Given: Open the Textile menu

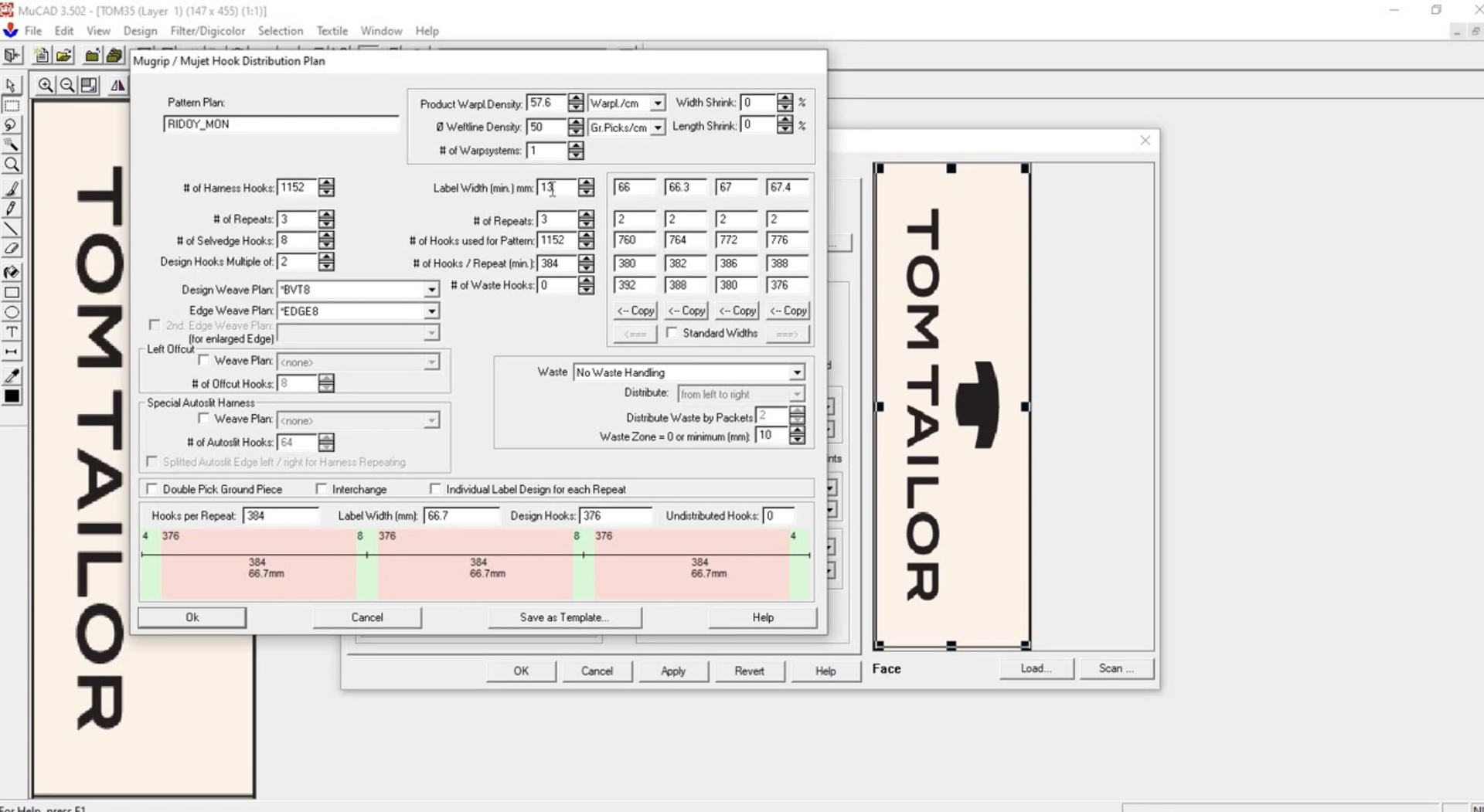Looking at the screenshot, I should click(x=332, y=31).
